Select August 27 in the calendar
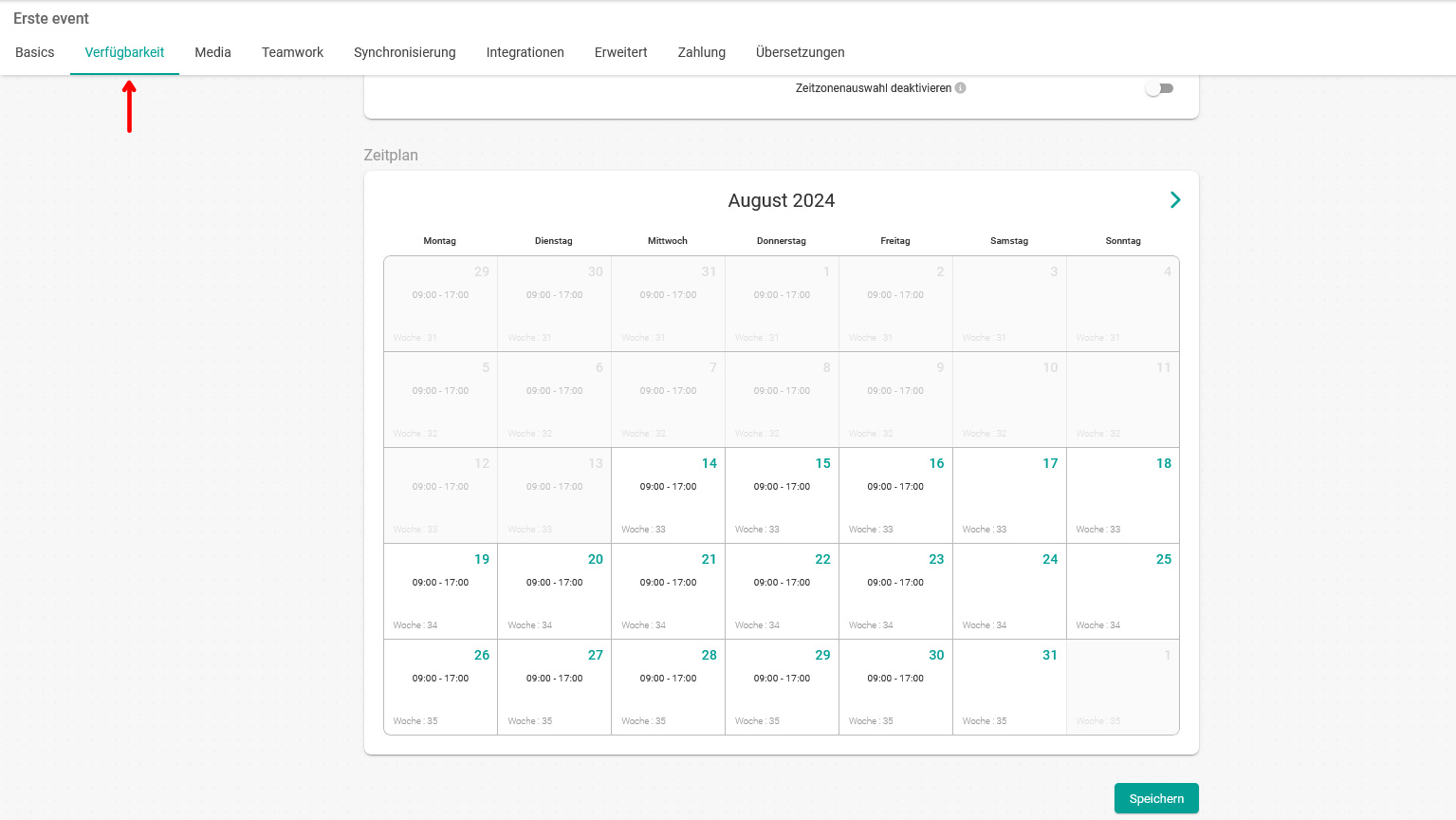1456x820 pixels. [x=554, y=687]
